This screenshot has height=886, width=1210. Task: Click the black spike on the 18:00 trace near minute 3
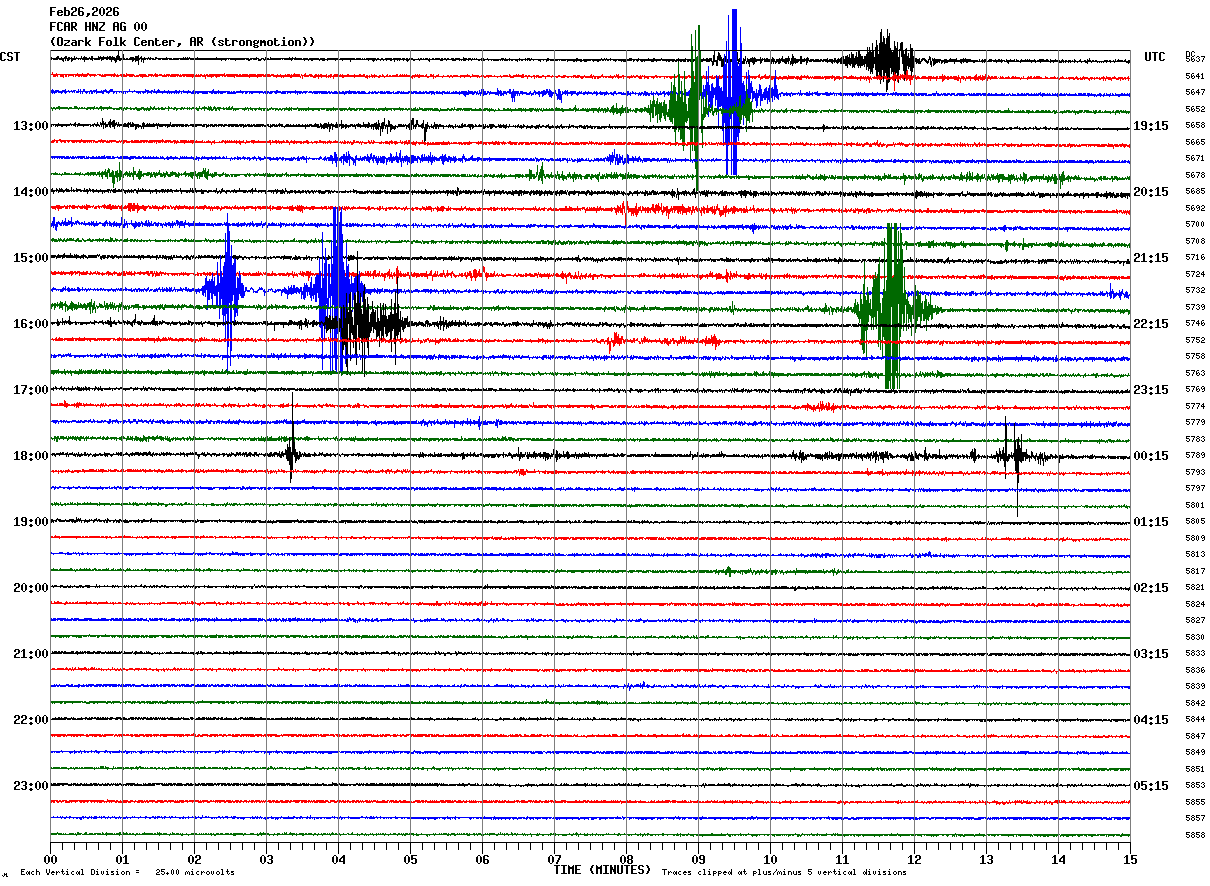point(291,455)
